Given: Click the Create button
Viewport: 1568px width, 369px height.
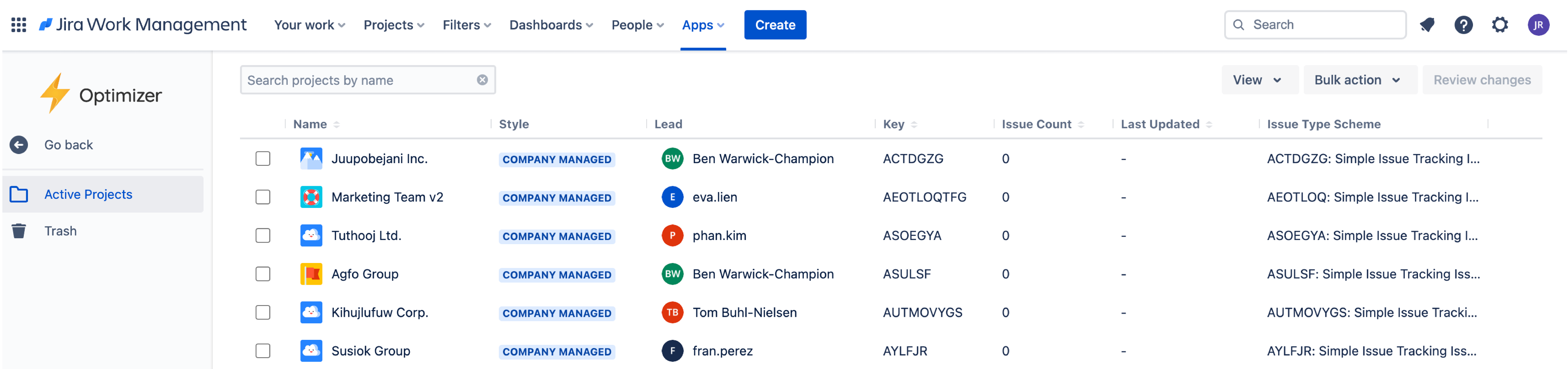Looking at the screenshot, I should 775,25.
